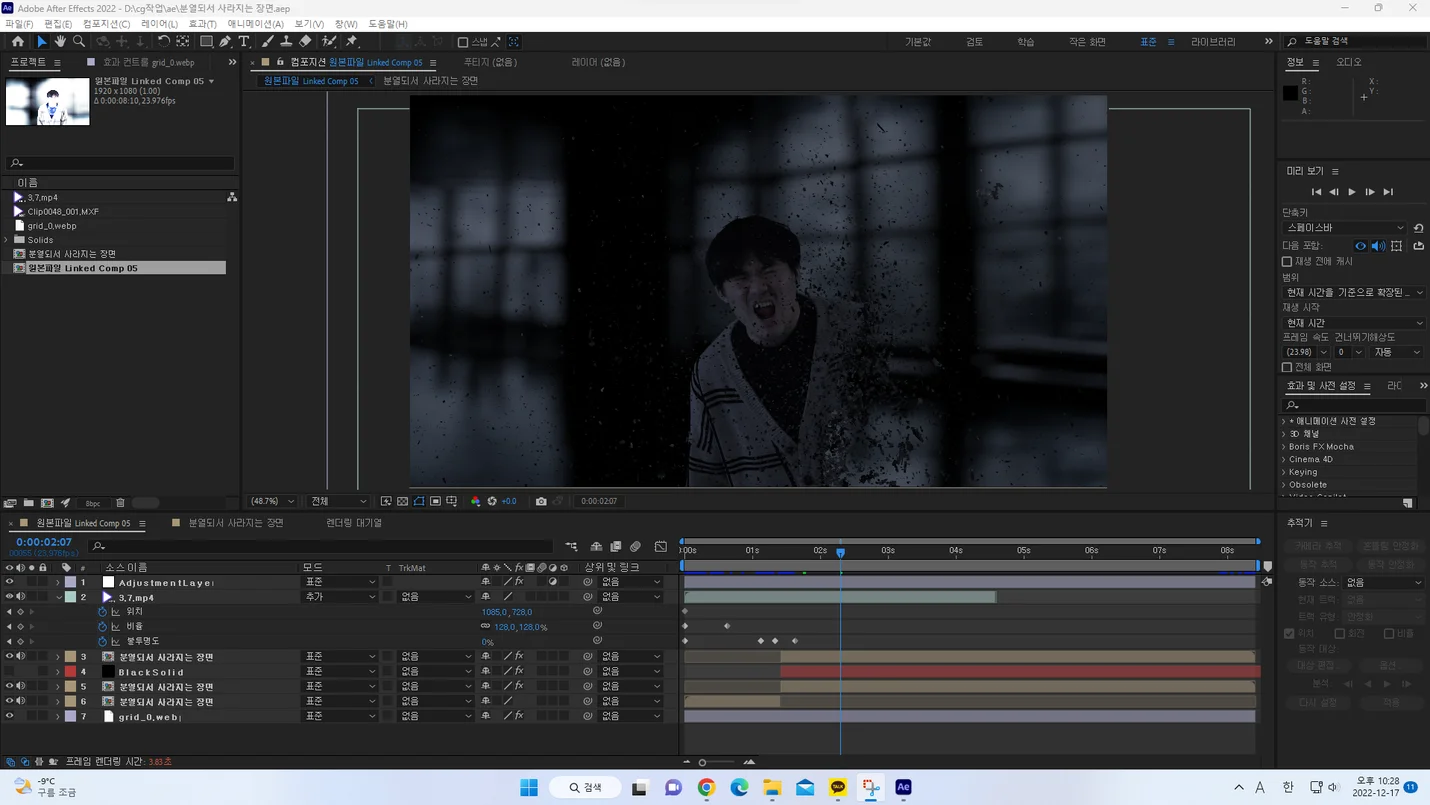
Task: Toggle the transparency grid icon in viewer
Action: click(x=402, y=501)
